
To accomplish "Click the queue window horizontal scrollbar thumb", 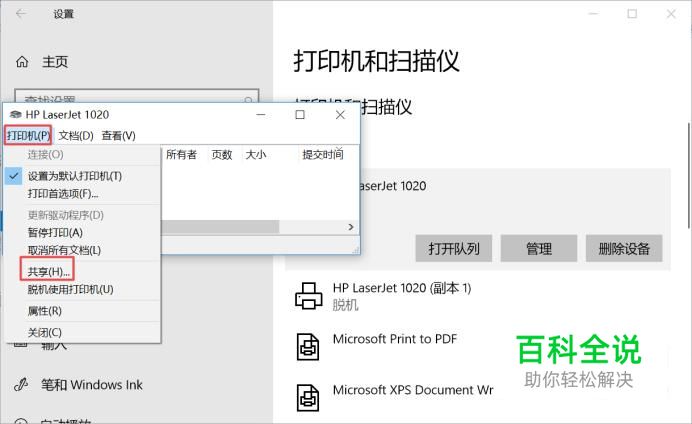I will pyautogui.click(x=220, y=227).
